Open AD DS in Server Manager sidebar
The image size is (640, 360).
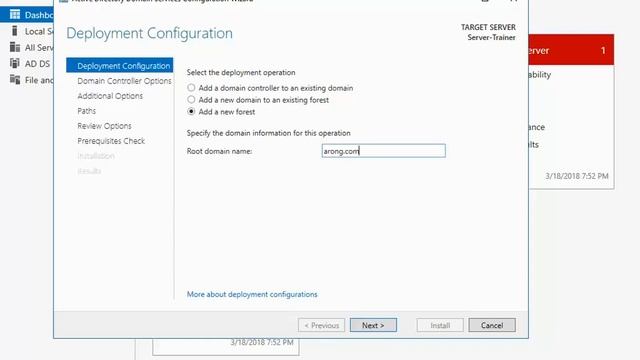37,64
